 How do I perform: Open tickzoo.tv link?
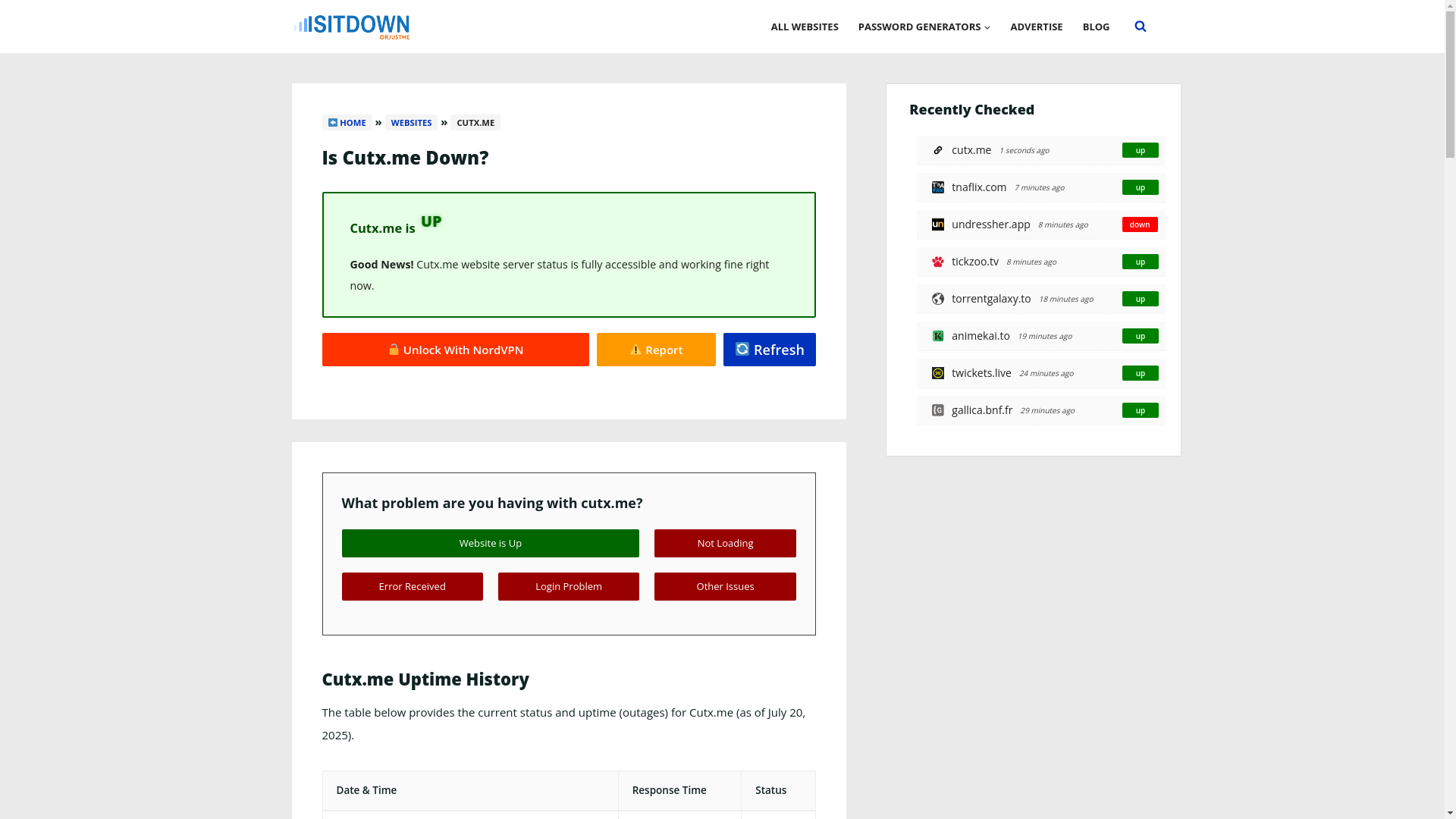tap(974, 262)
